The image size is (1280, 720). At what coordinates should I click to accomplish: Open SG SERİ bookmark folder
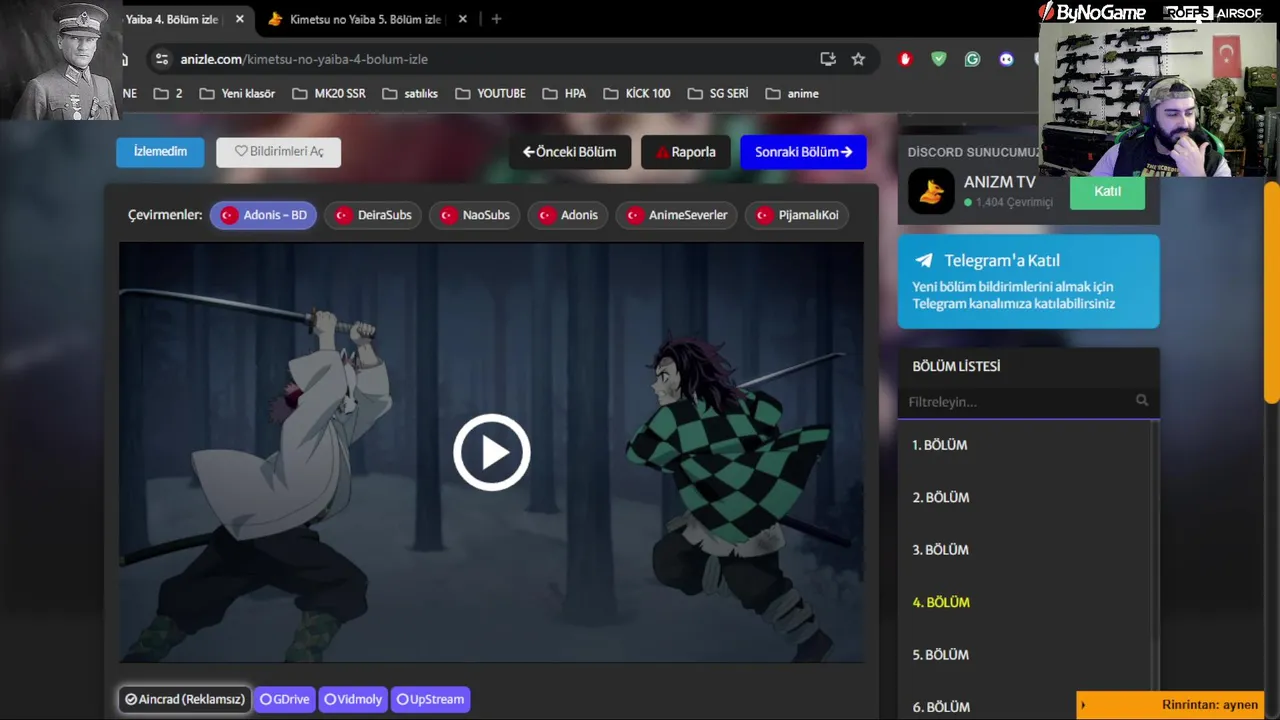[x=718, y=93]
